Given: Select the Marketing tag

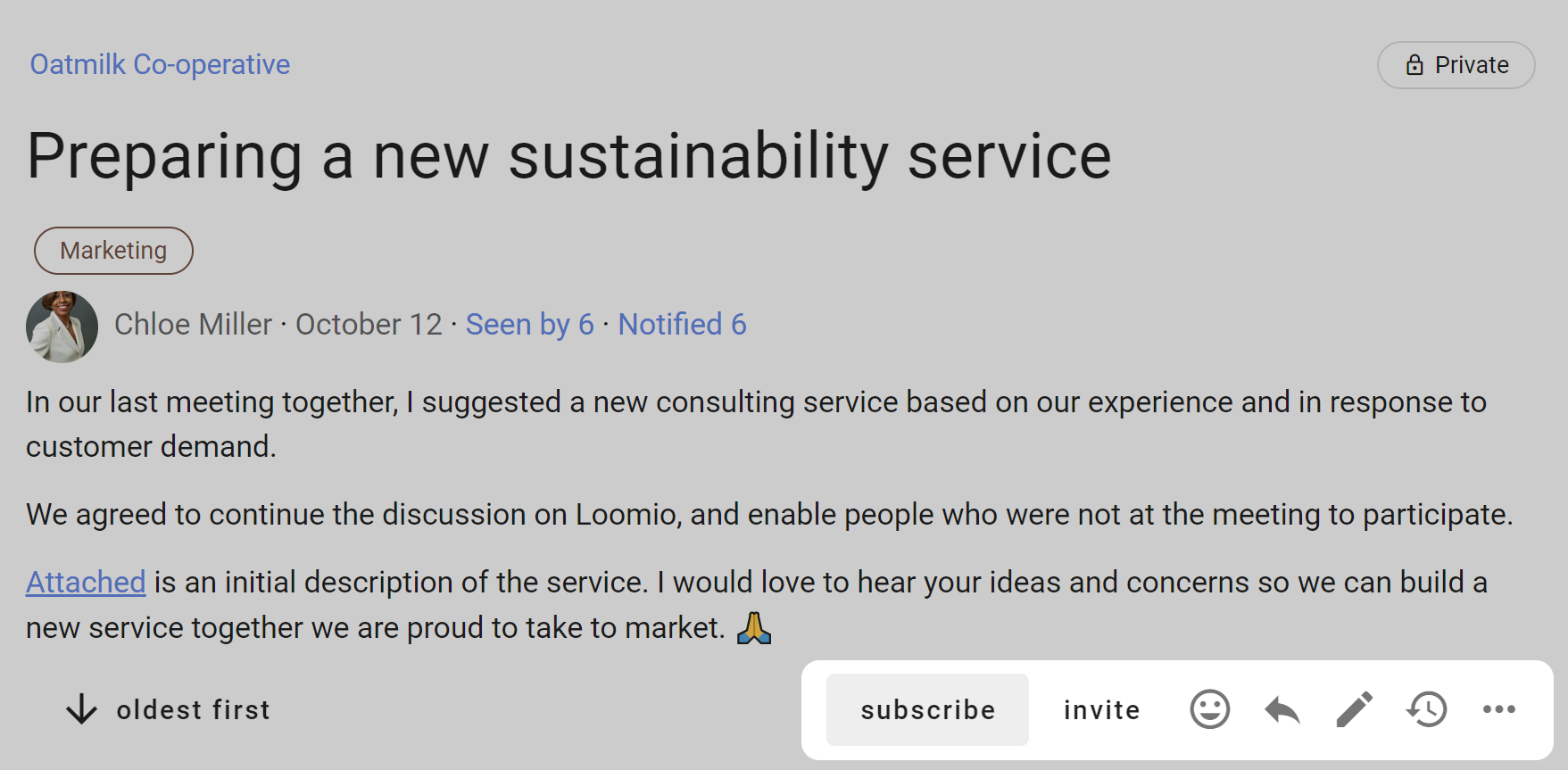Looking at the screenshot, I should (113, 251).
